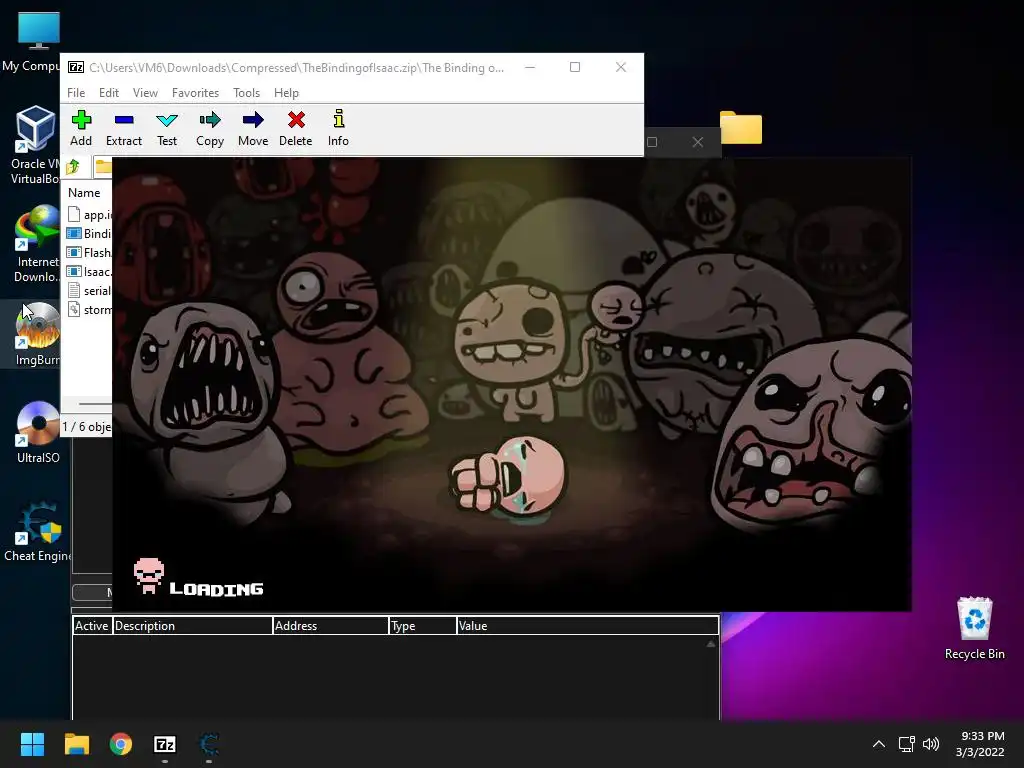Open the Windows Start menu
This screenshot has width=1024, height=768.
(x=32, y=744)
